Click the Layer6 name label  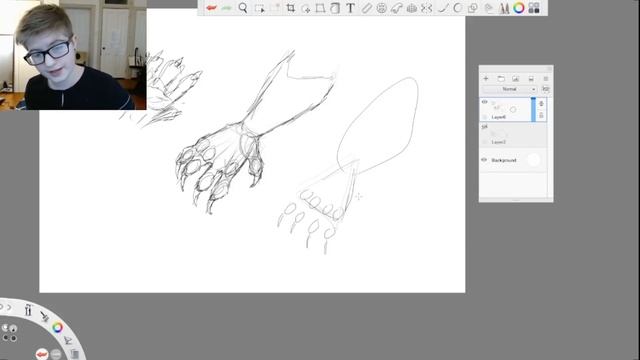point(498,117)
